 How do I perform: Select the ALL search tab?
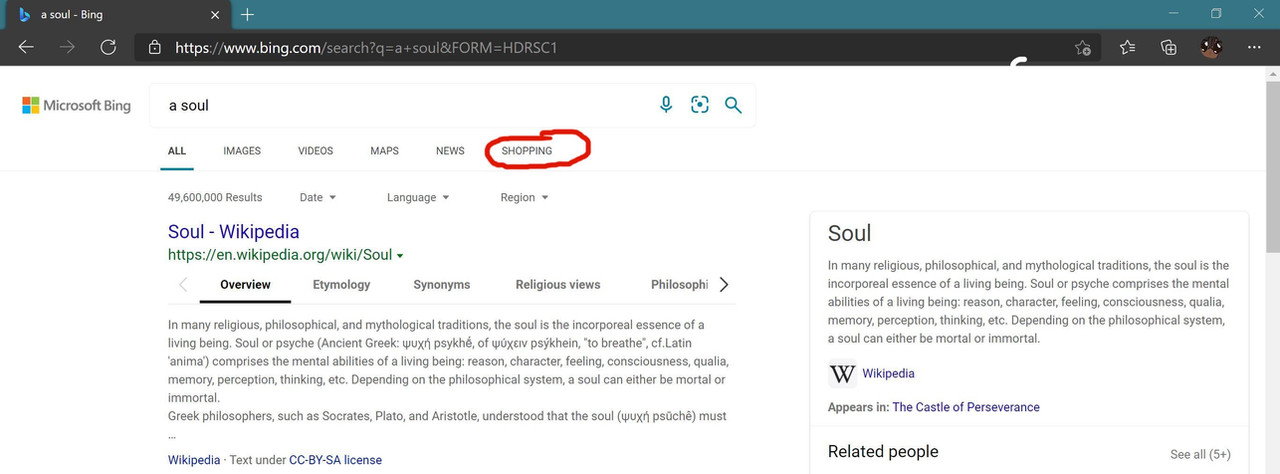tap(177, 151)
